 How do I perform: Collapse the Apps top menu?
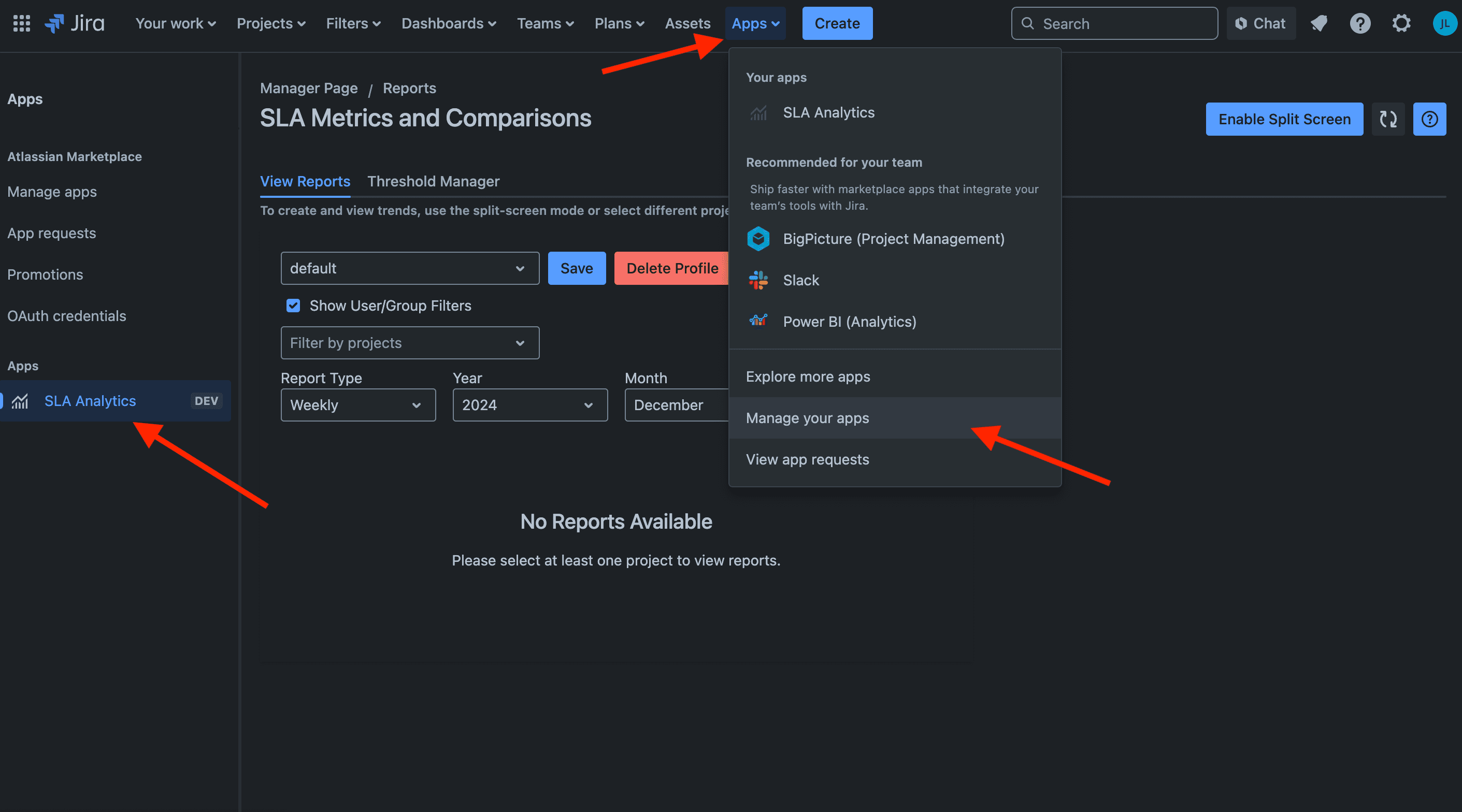(x=755, y=23)
